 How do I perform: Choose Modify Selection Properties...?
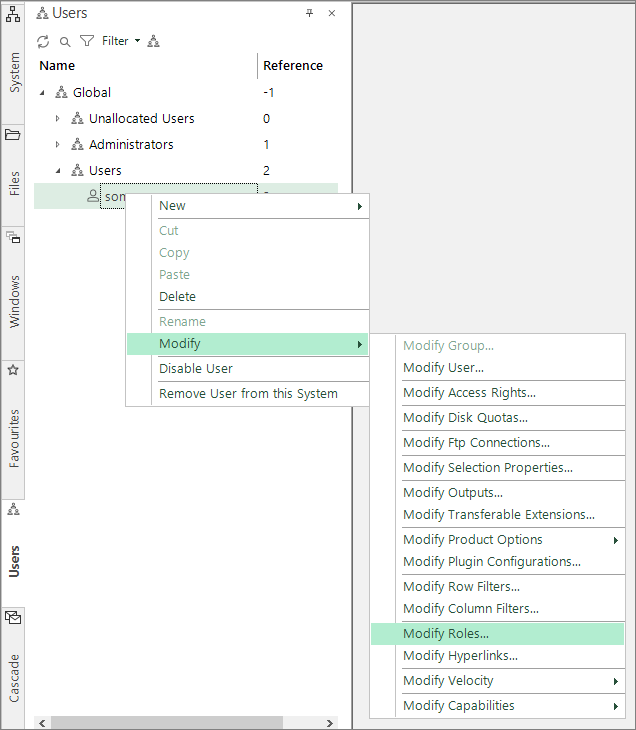[x=497, y=468]
